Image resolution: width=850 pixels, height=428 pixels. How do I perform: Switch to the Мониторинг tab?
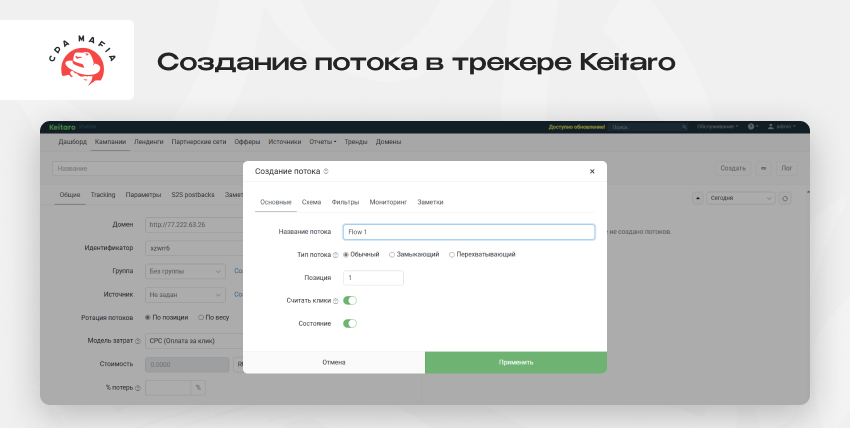(388, 202)
